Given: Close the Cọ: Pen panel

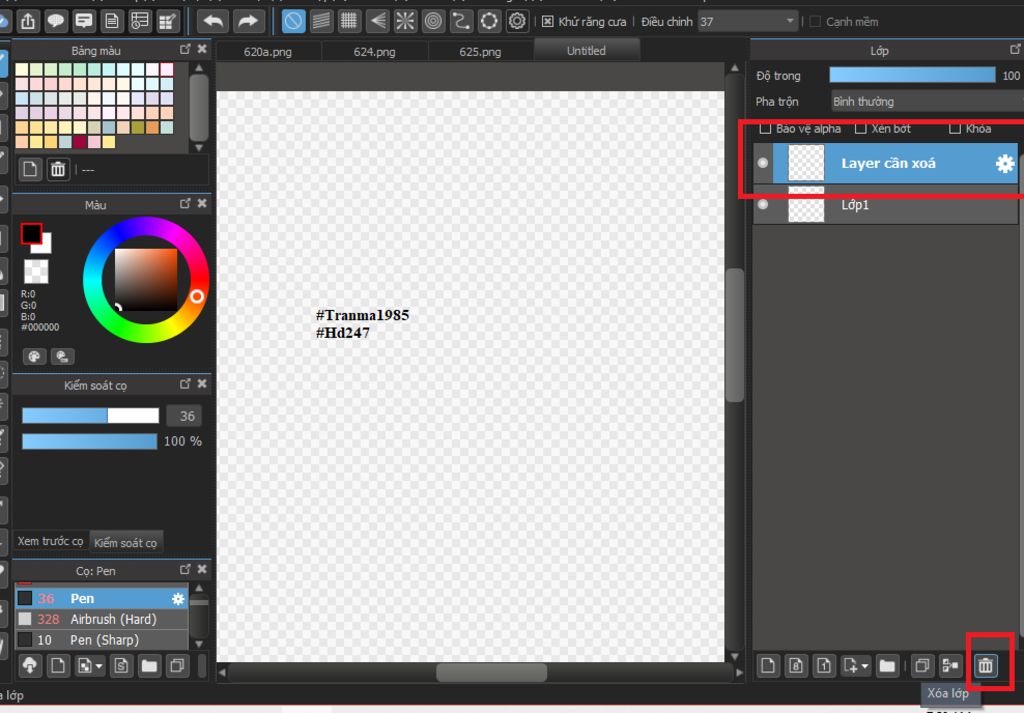Looking at the screenshot, I should click(202, 569).
